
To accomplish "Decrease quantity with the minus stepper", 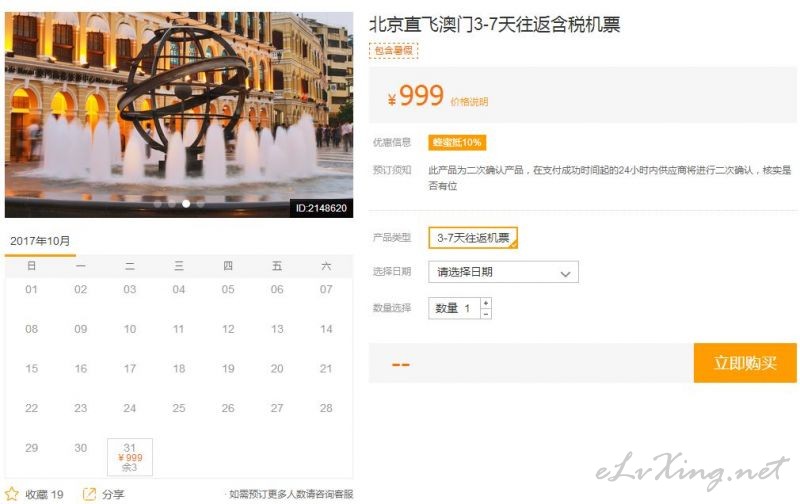I will 486,314.
